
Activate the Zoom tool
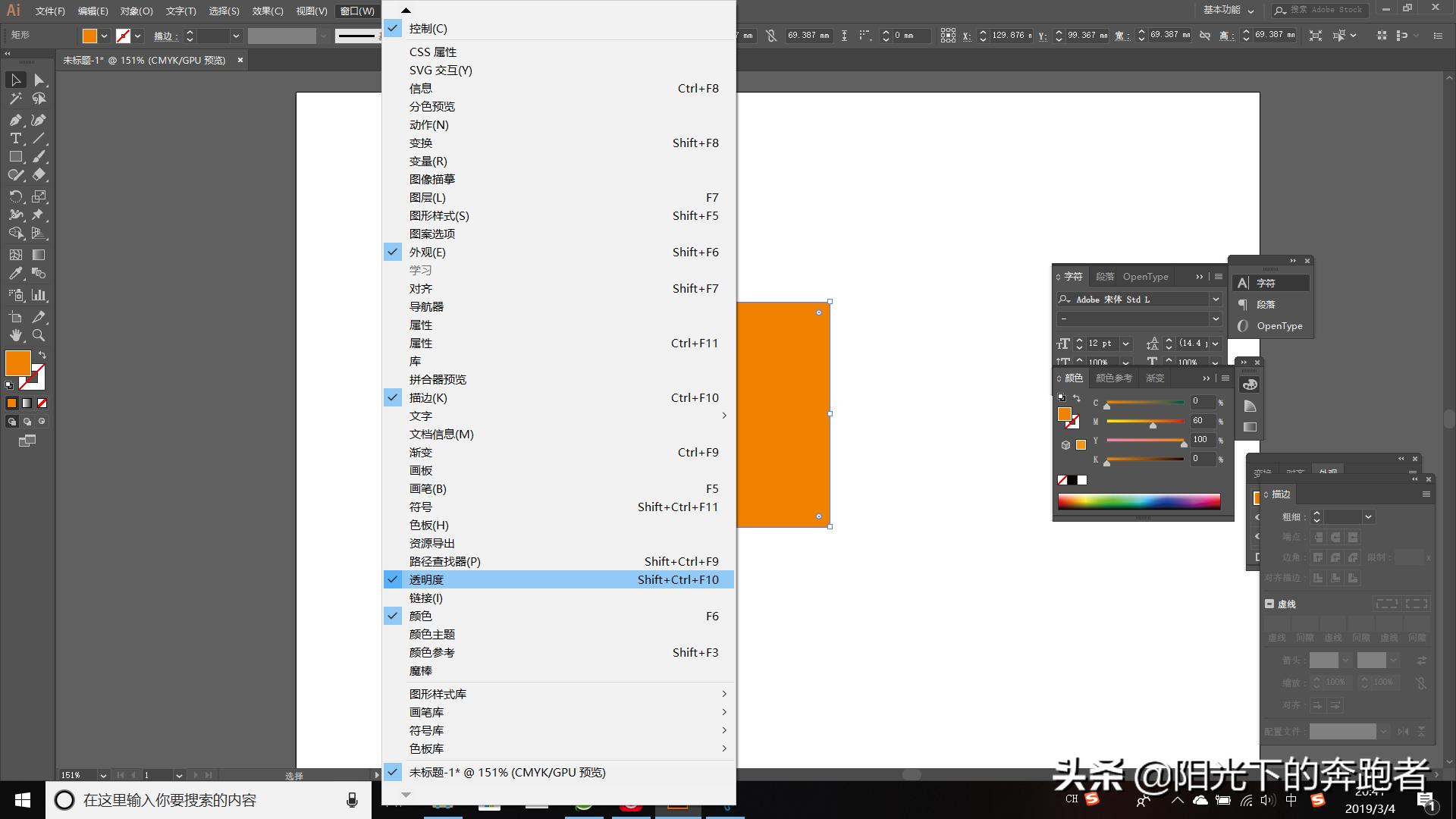pos(39,335)
